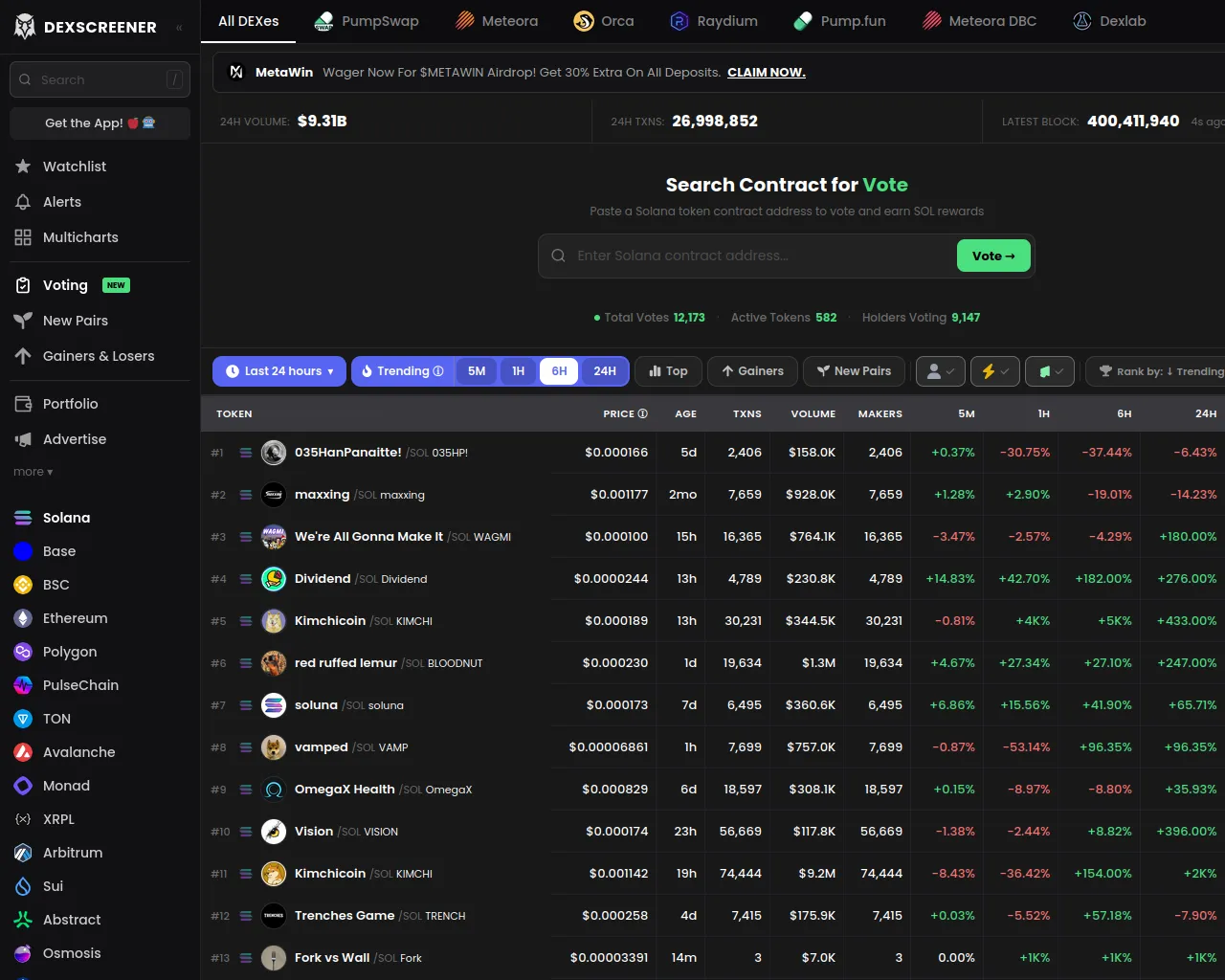
Task: Click the OmegaX Health token avatar
Action: coord(274,790)
